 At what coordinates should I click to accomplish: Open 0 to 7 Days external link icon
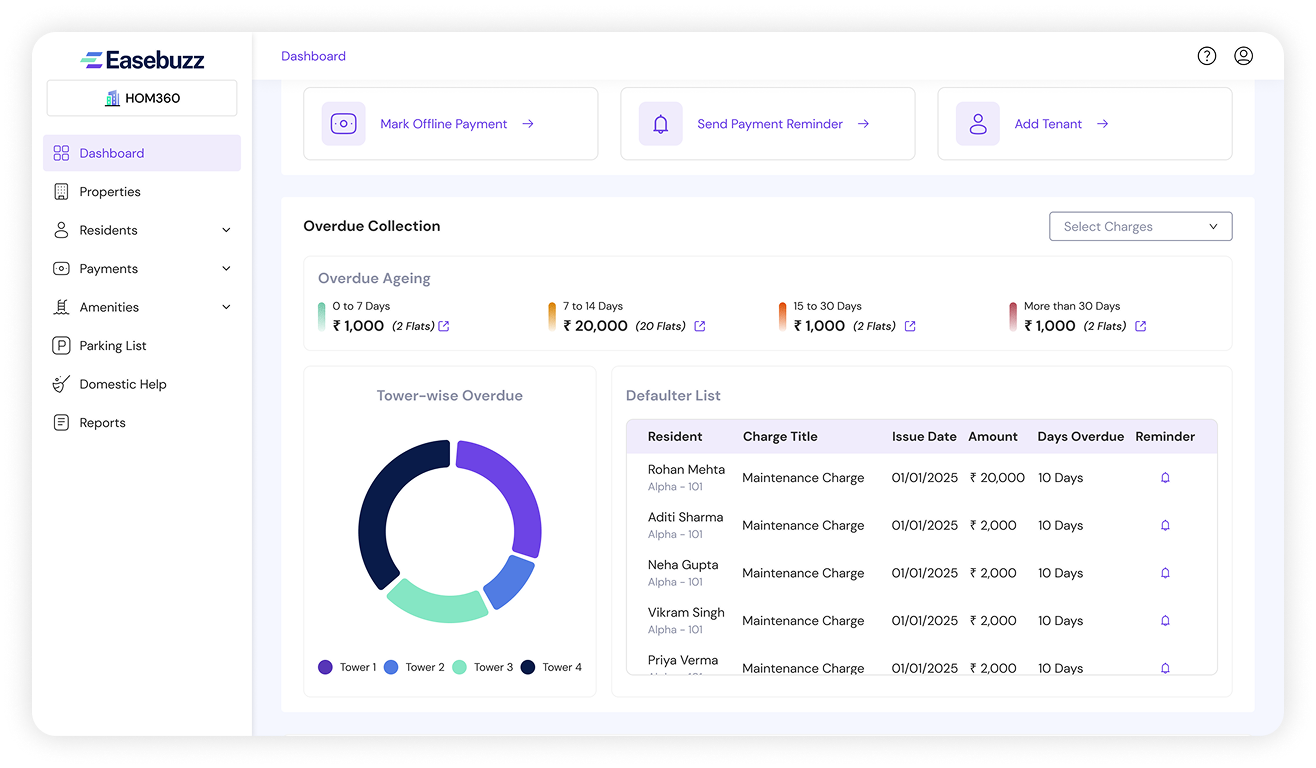coord(444,326)
